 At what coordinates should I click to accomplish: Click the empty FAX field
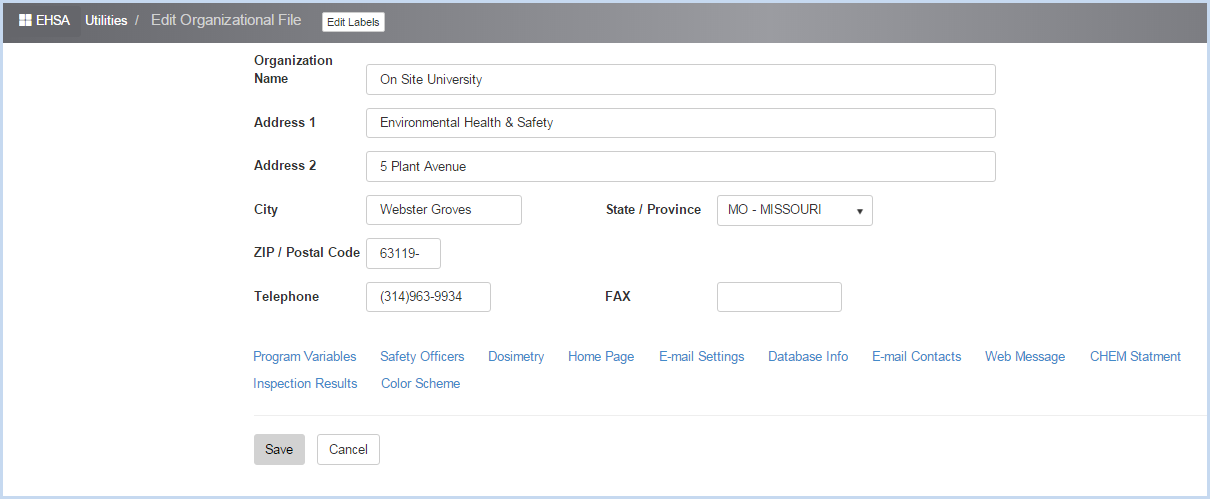pyautogui.click(x=779, y=297)
